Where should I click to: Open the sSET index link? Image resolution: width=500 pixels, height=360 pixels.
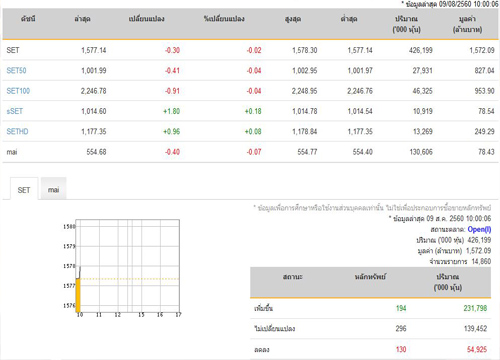click(x=15, y=111)
